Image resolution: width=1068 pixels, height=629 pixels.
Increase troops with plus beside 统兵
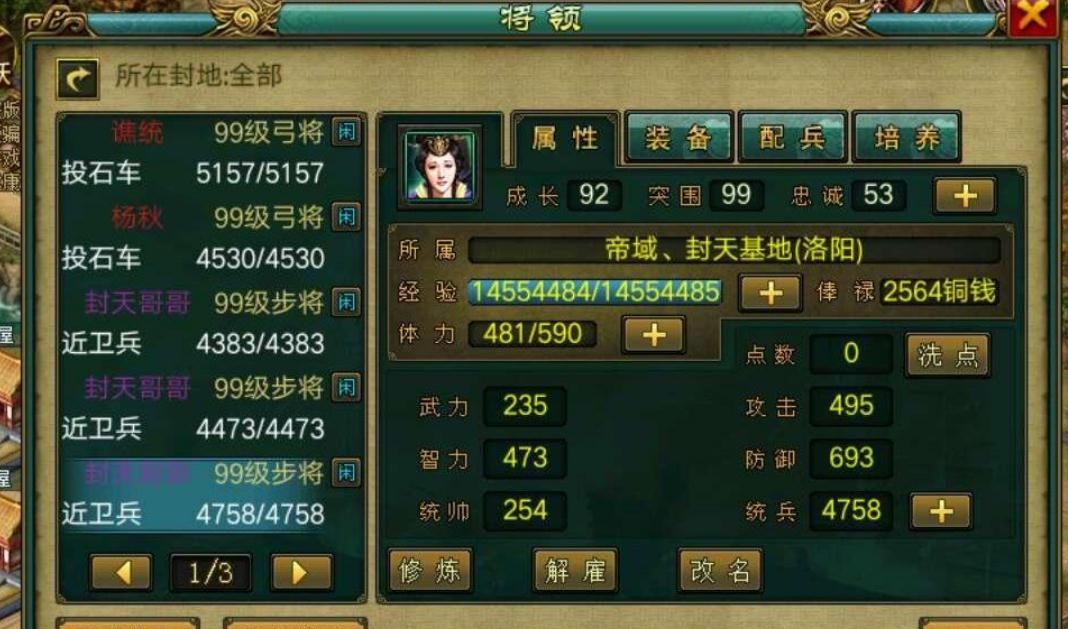tap(941, 511)
